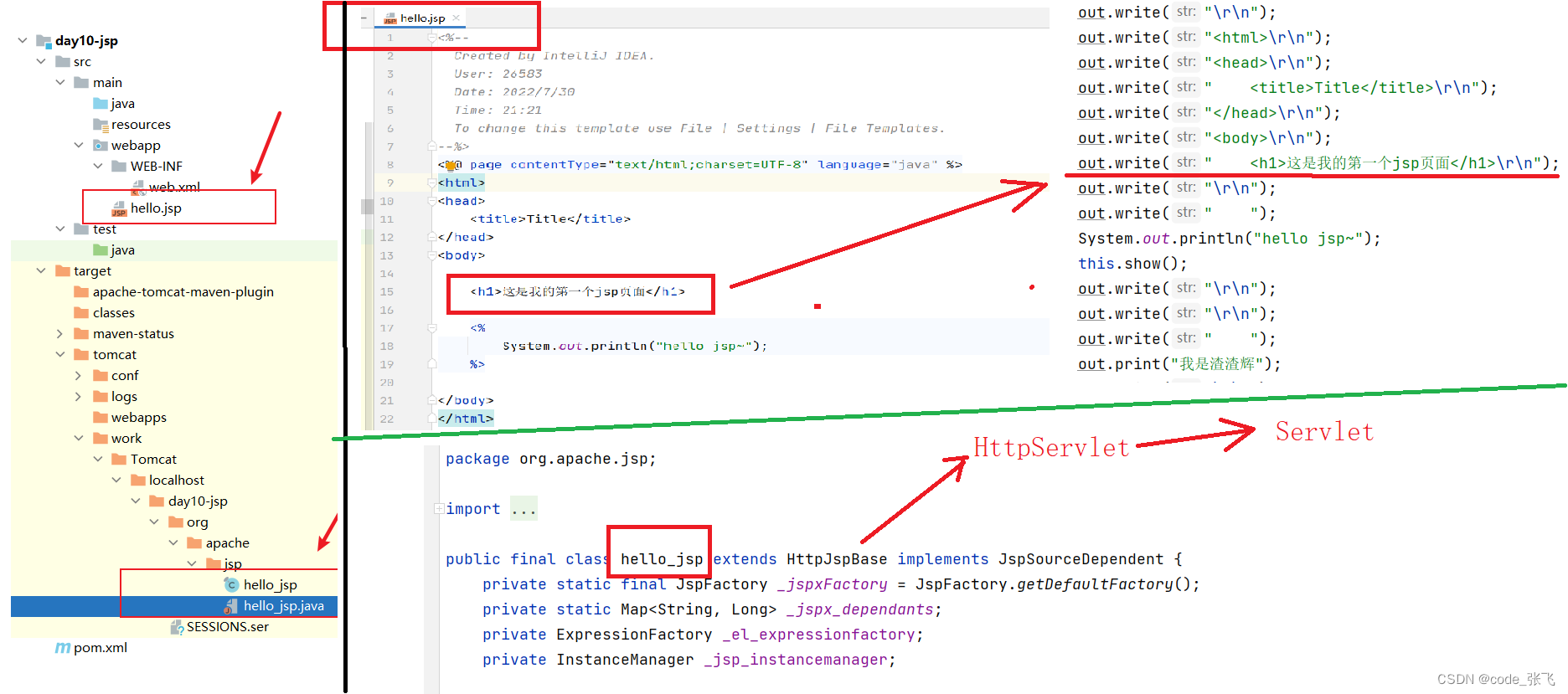Select the jsp folder under apache
Viewport: 1568px width, 694px height.
click(x=233, y=564)
